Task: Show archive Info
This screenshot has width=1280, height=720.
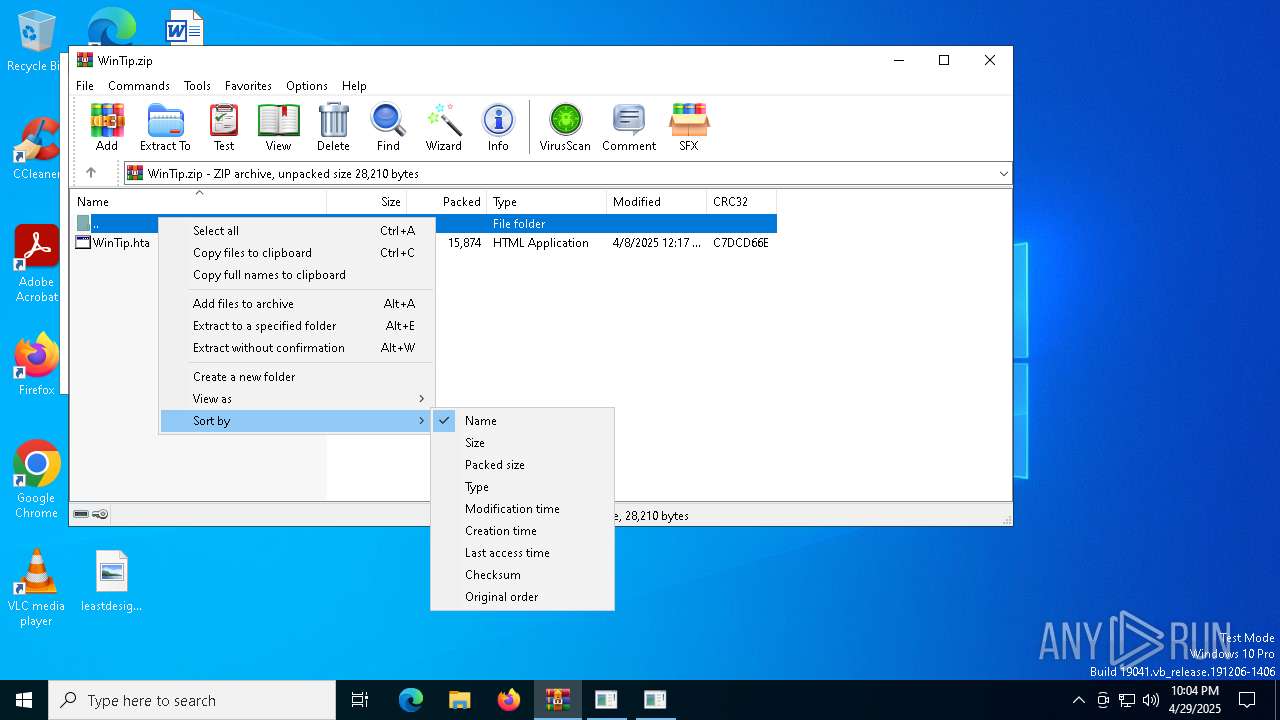Action: pos(498,127)
